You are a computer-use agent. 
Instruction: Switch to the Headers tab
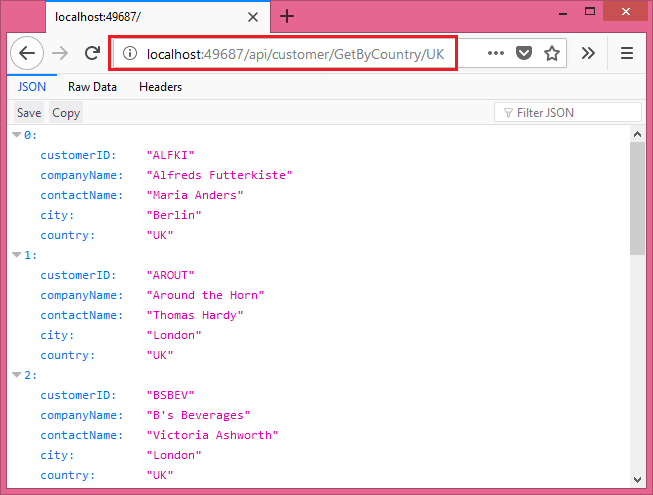[x=160, y=87]
